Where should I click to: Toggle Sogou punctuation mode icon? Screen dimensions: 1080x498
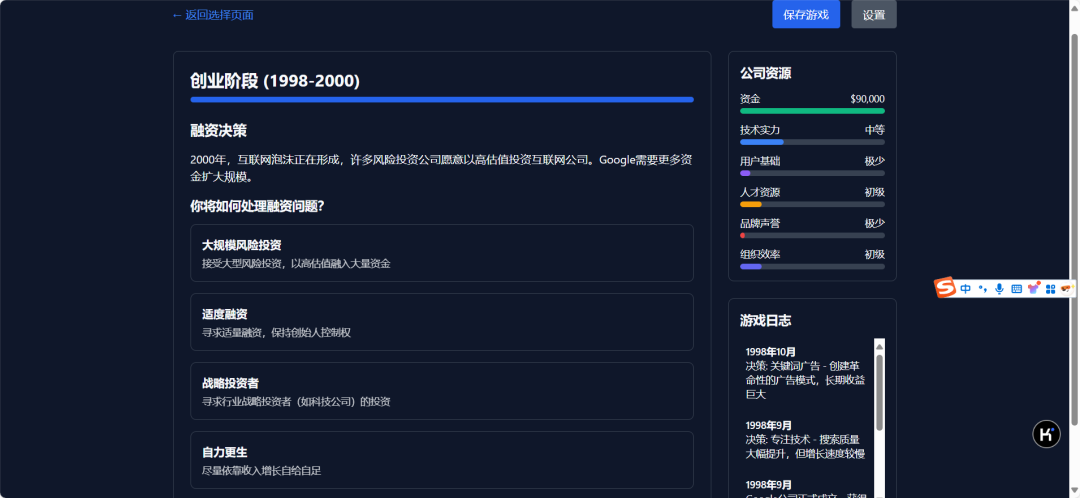(982, 289)
